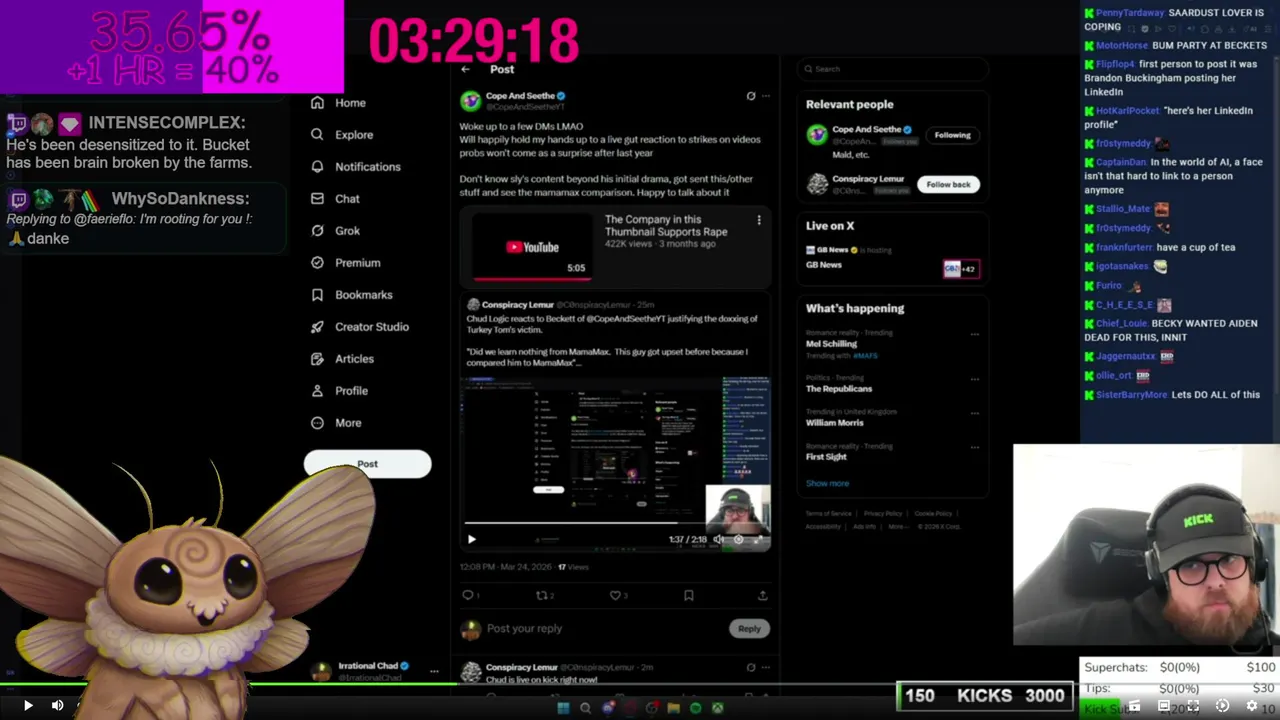Seek on embedded video progress bar
Viewport: 1280px width, 720px height.
click(x=615, y=523)
